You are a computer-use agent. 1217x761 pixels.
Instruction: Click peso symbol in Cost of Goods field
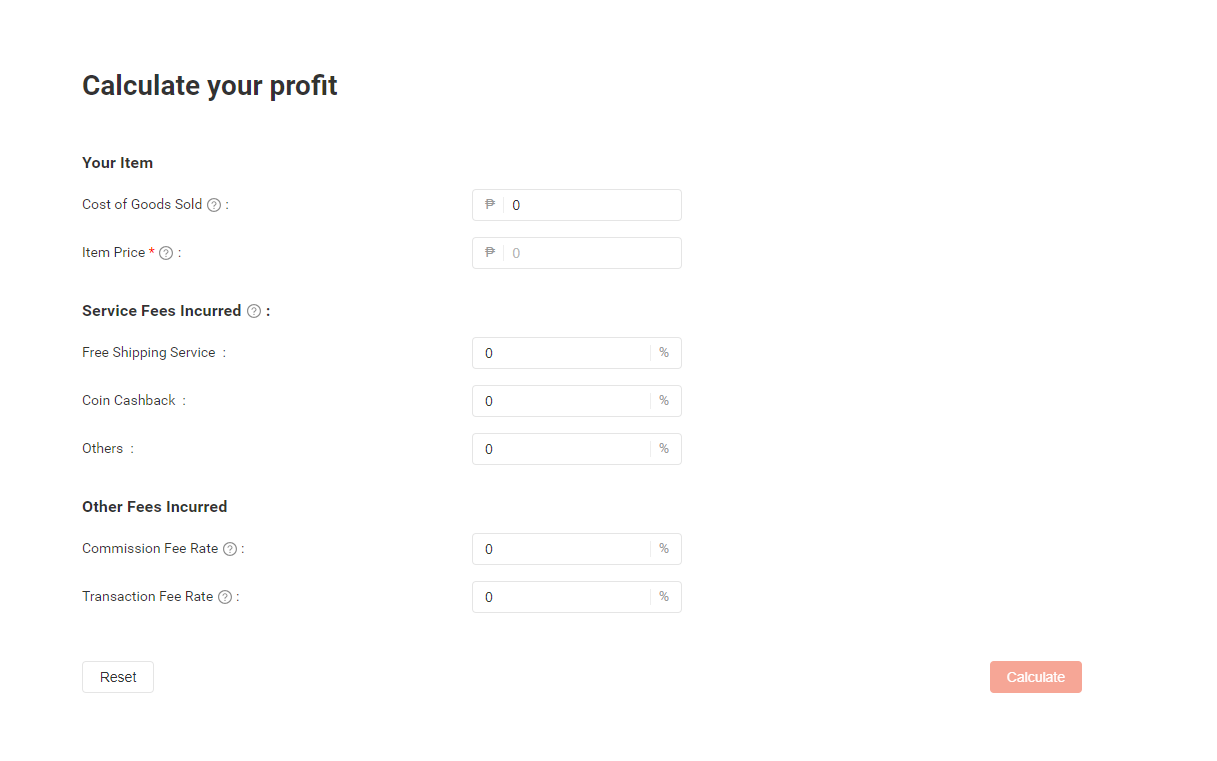[x=490, y=205]
